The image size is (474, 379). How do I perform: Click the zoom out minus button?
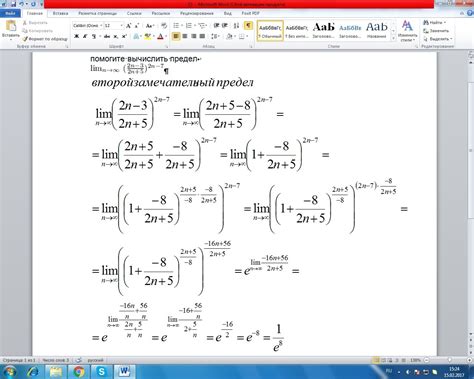pyautogui.click(x=426, y=360)
